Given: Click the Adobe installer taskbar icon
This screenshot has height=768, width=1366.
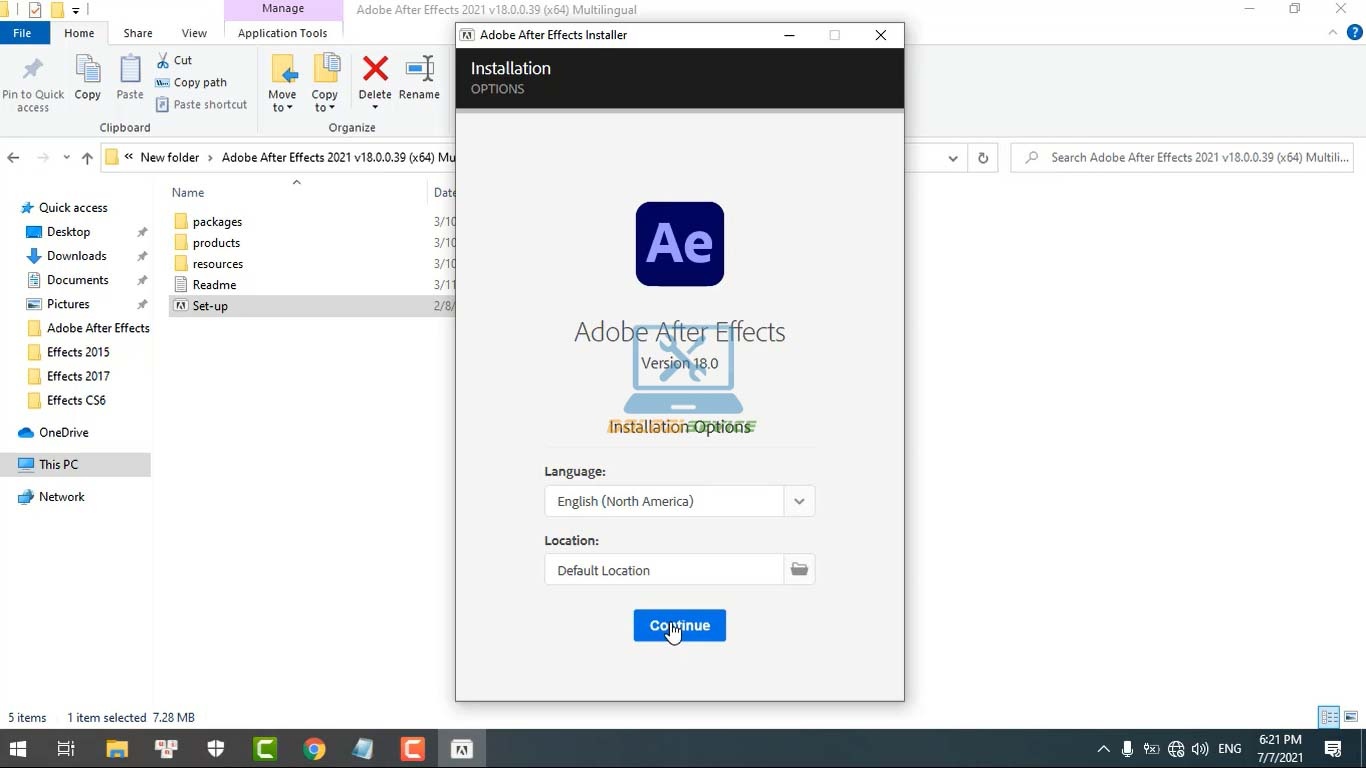Looking at the screenshot, I should pyautogui.click(x=461, y=748).
